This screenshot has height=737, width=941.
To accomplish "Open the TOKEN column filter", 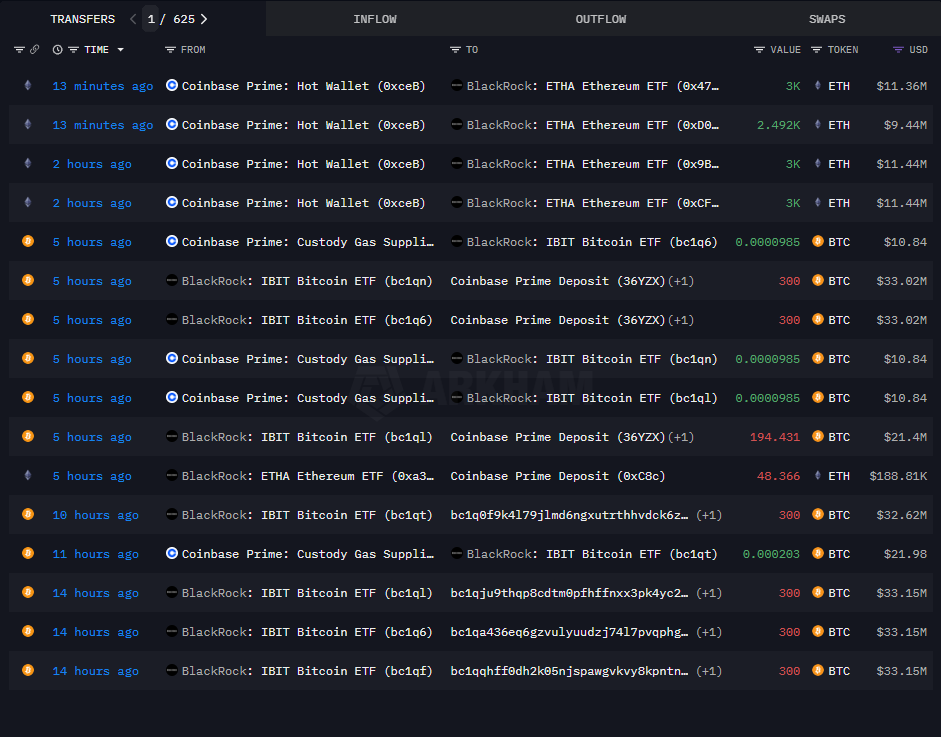I will pos(816,50).
